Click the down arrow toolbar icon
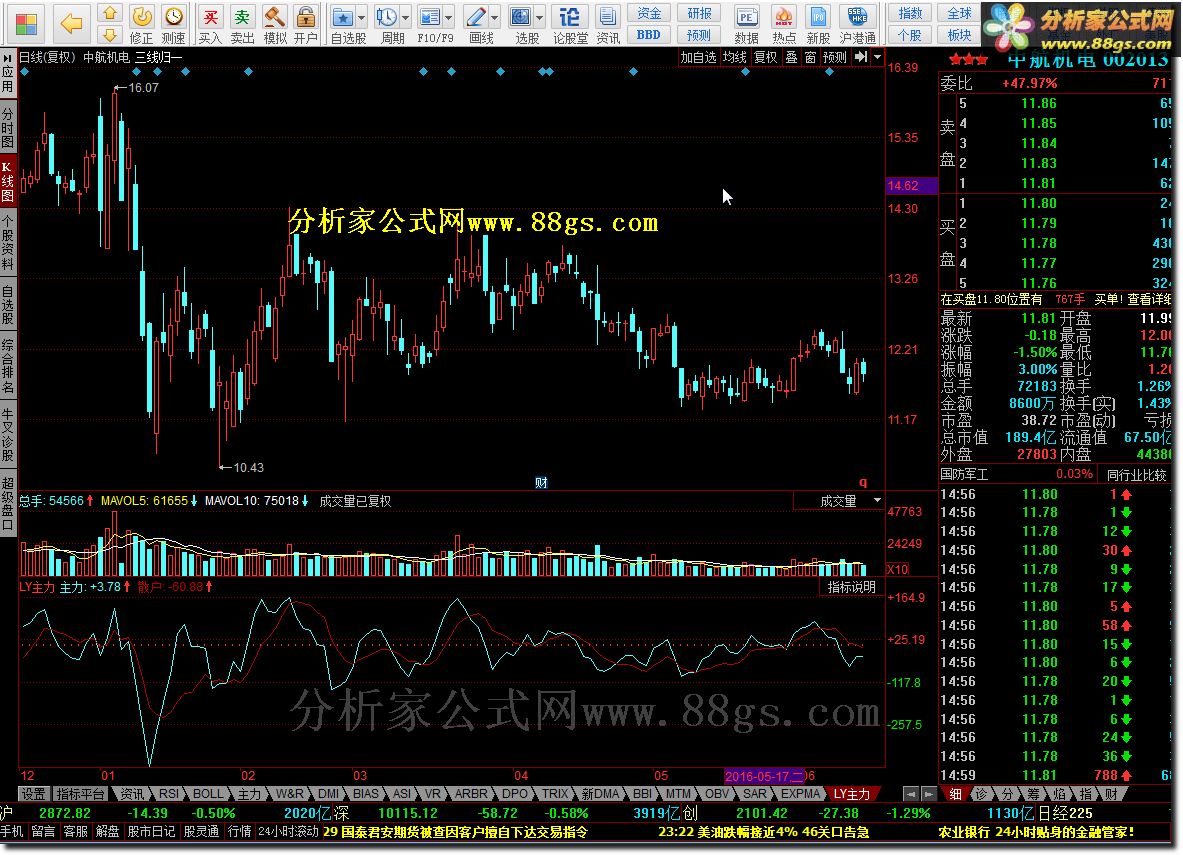This screenshot has width=1183, height=855. [110, 34]
